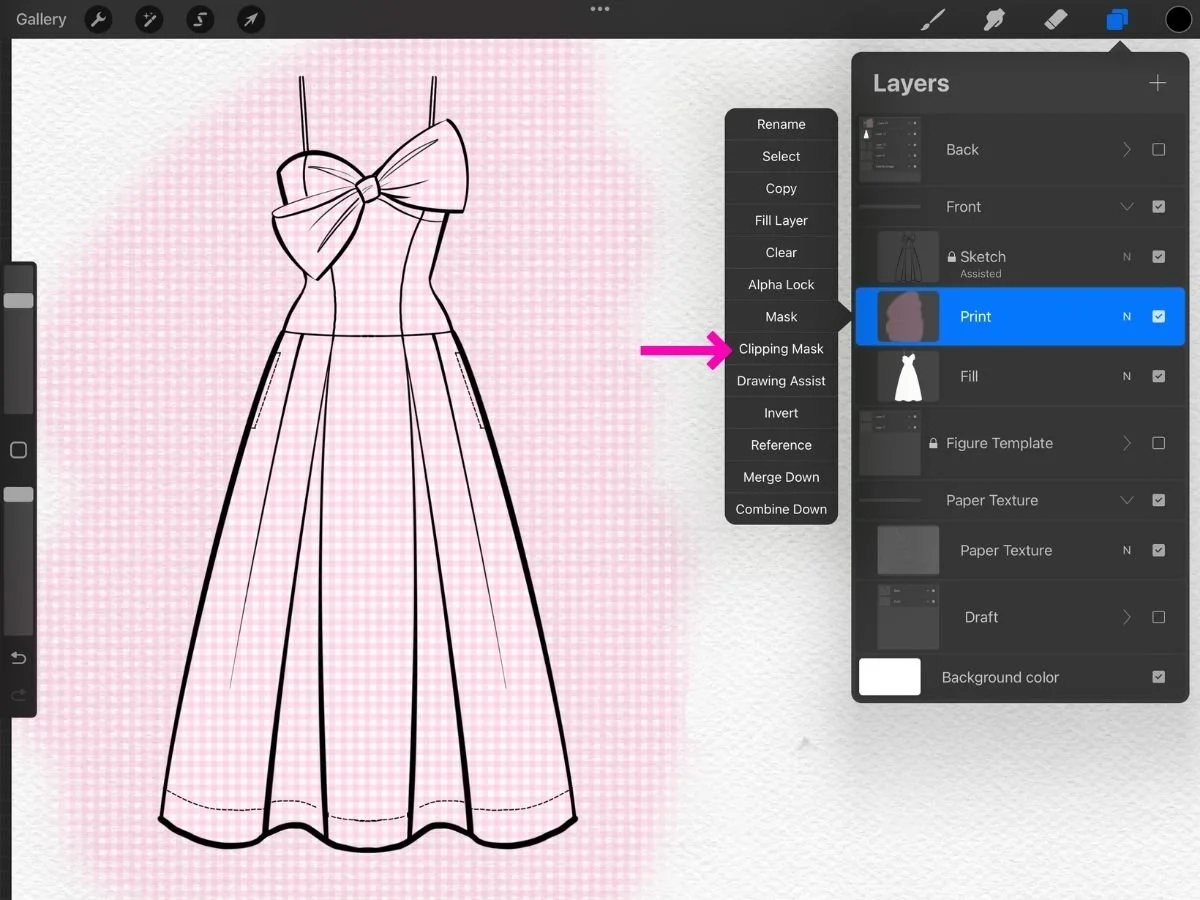Image resolution: width=1200 pixels, height=900 pixels.
Task: Choose Combine Down option
Action: click(781, 509)
